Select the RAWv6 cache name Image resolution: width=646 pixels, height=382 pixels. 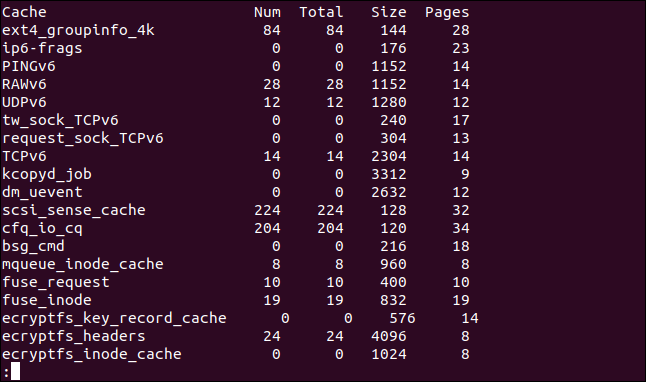pyautogui.click(x=24, y=84)
